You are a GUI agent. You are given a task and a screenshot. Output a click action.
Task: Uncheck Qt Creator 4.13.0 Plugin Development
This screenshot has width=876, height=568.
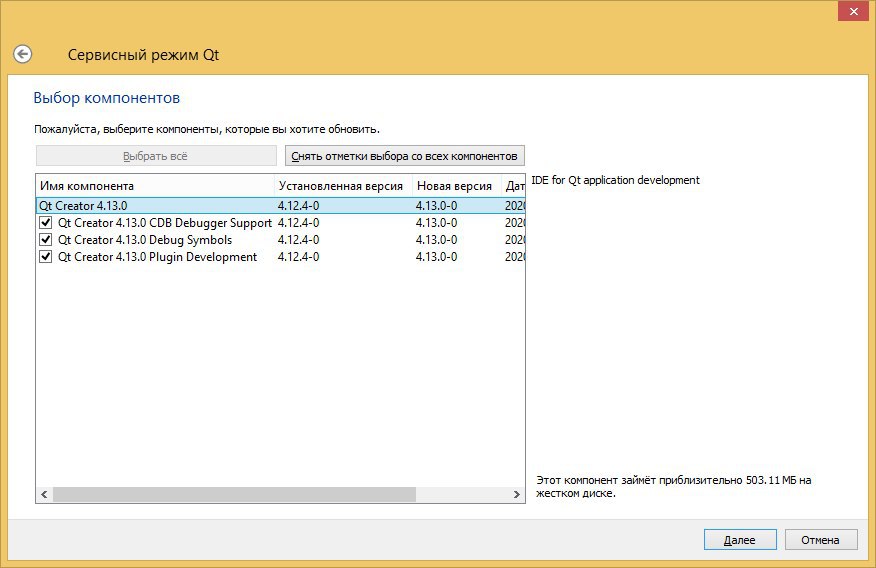(x=46, y=257)
